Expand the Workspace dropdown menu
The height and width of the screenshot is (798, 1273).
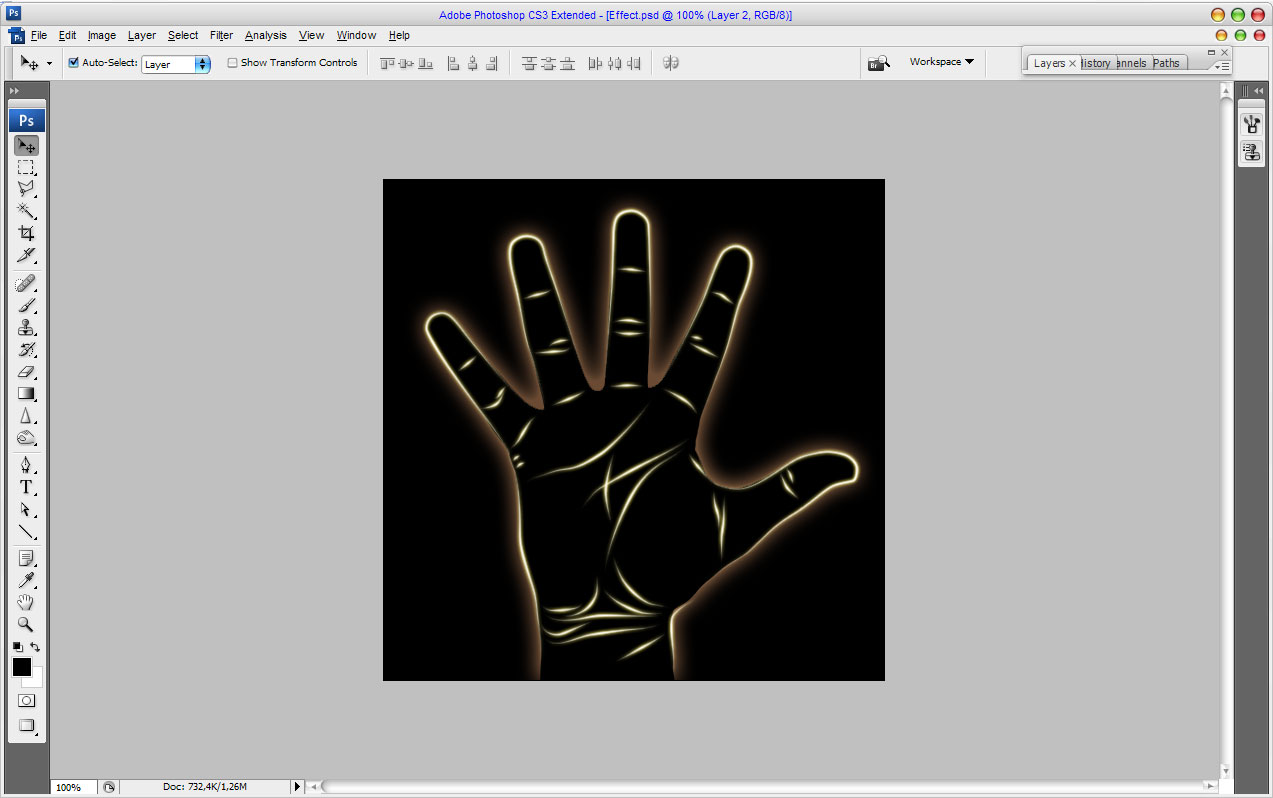[941, 62]
